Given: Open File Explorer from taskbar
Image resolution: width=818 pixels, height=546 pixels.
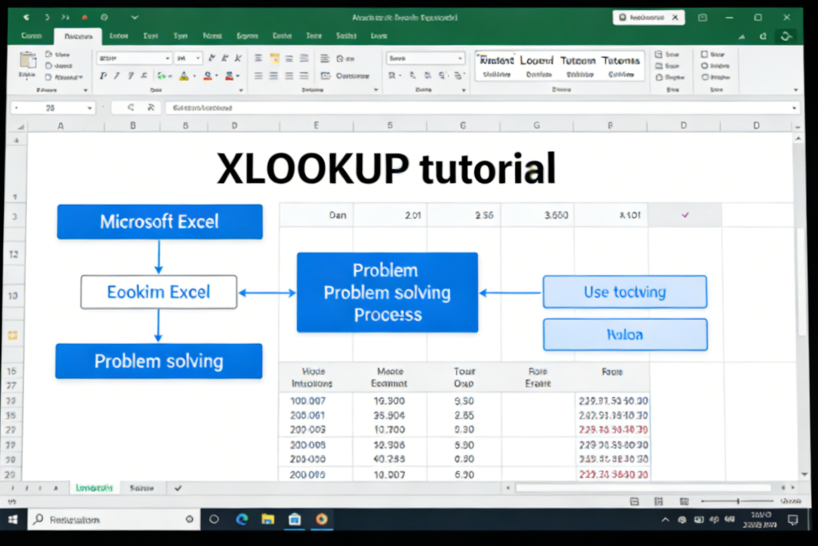Looking at the screenshot, I should (268, 519).
